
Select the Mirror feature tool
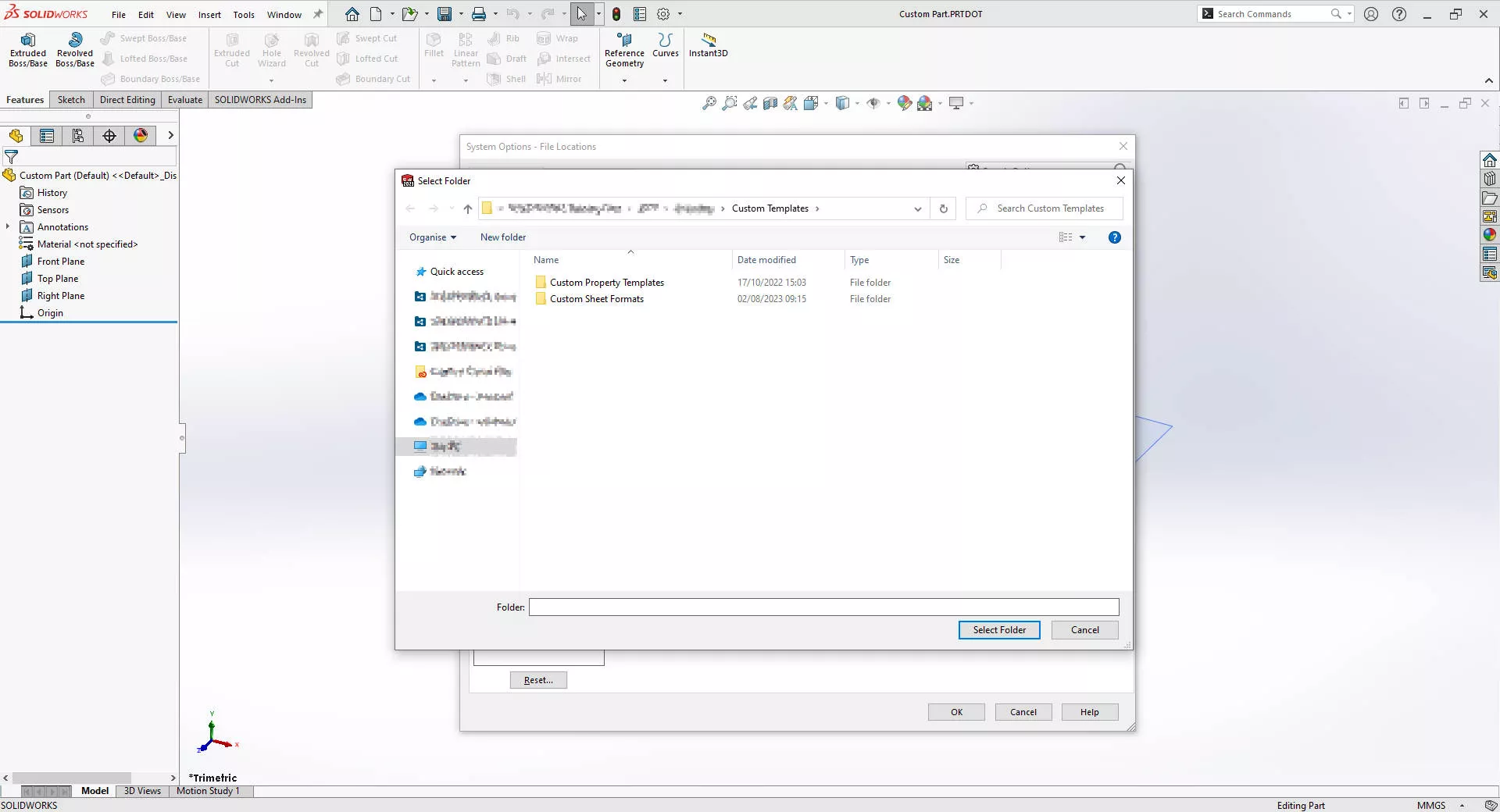[560, 78]
